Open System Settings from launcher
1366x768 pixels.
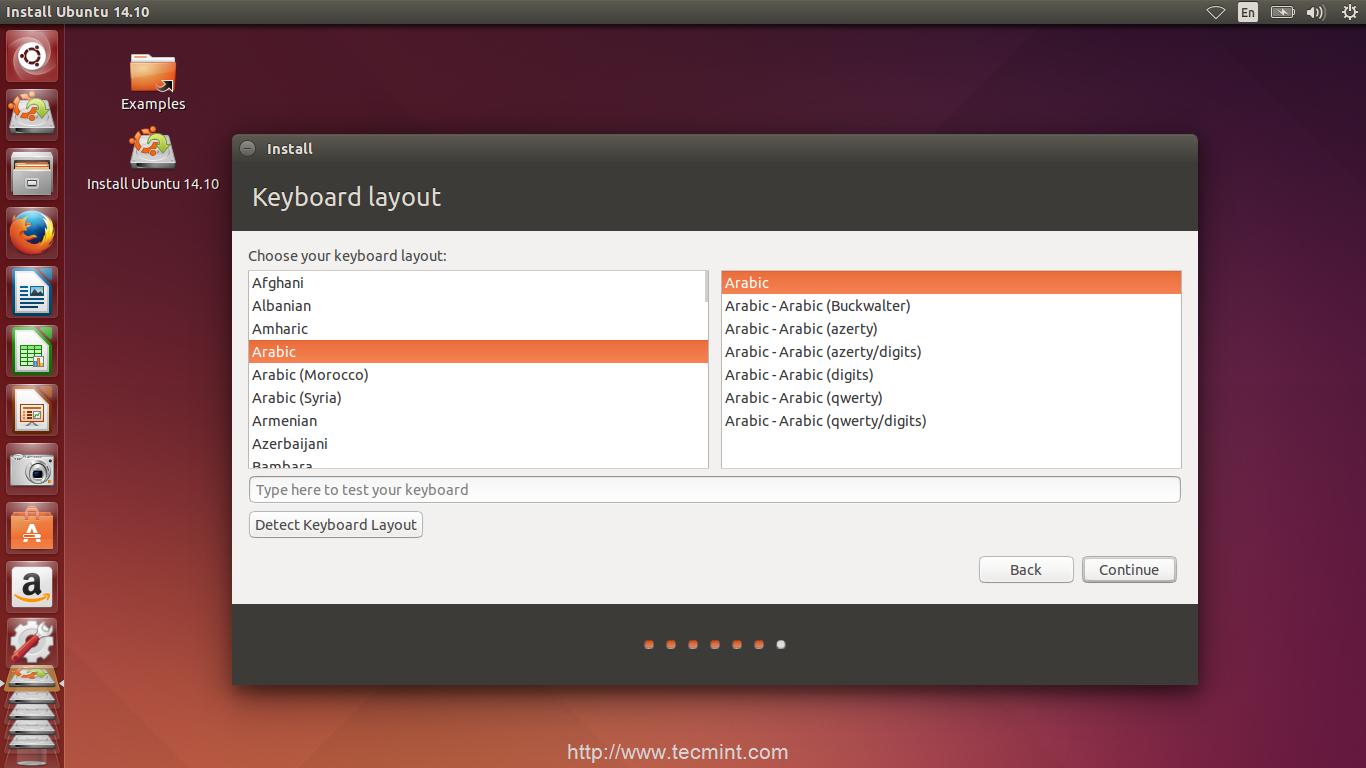(x=32, y=644)
